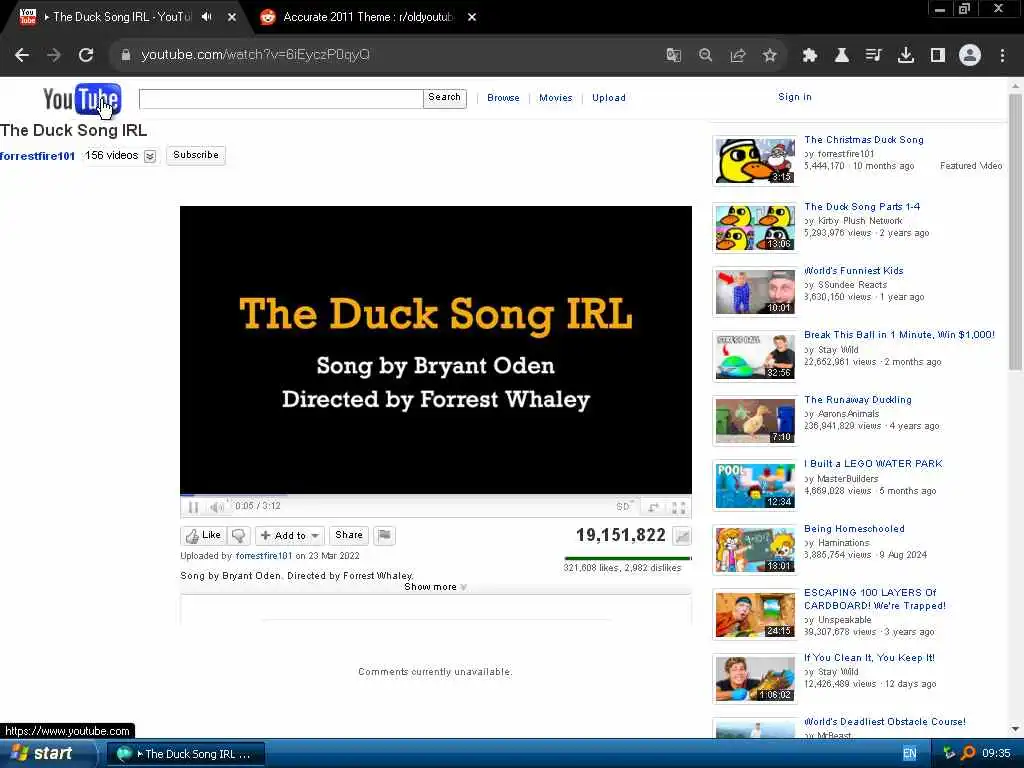
Task: Open Being Homeschooled video thumbnail
Action: click(755, 551)
